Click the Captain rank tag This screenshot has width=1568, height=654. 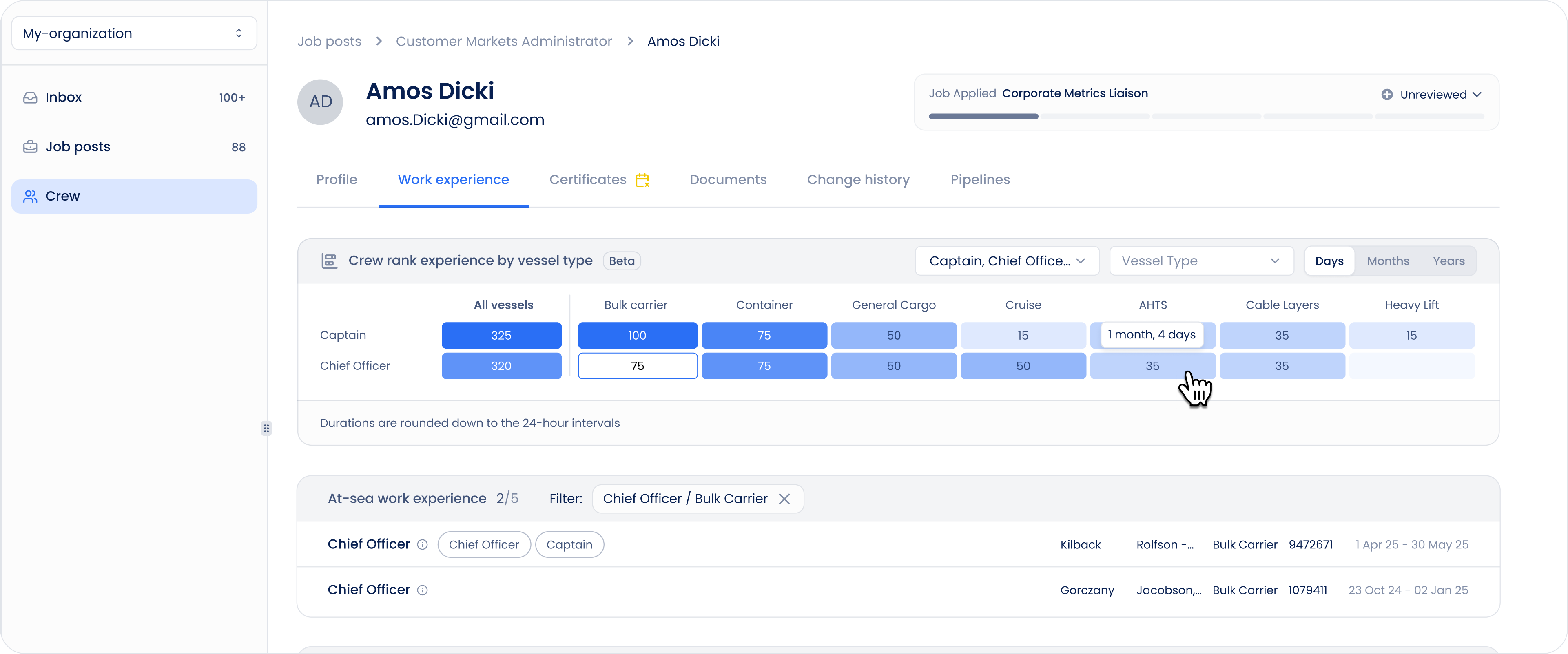coord(569,544)
